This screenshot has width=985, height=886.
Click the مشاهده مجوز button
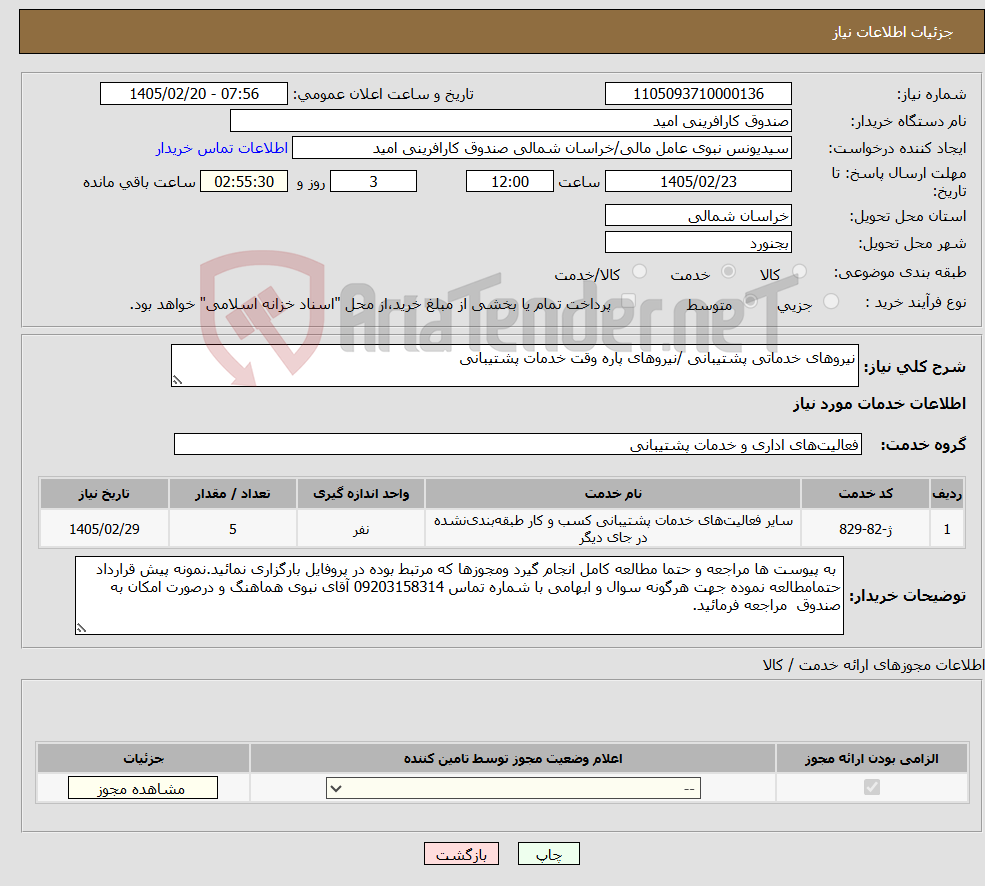click(143, 788)
